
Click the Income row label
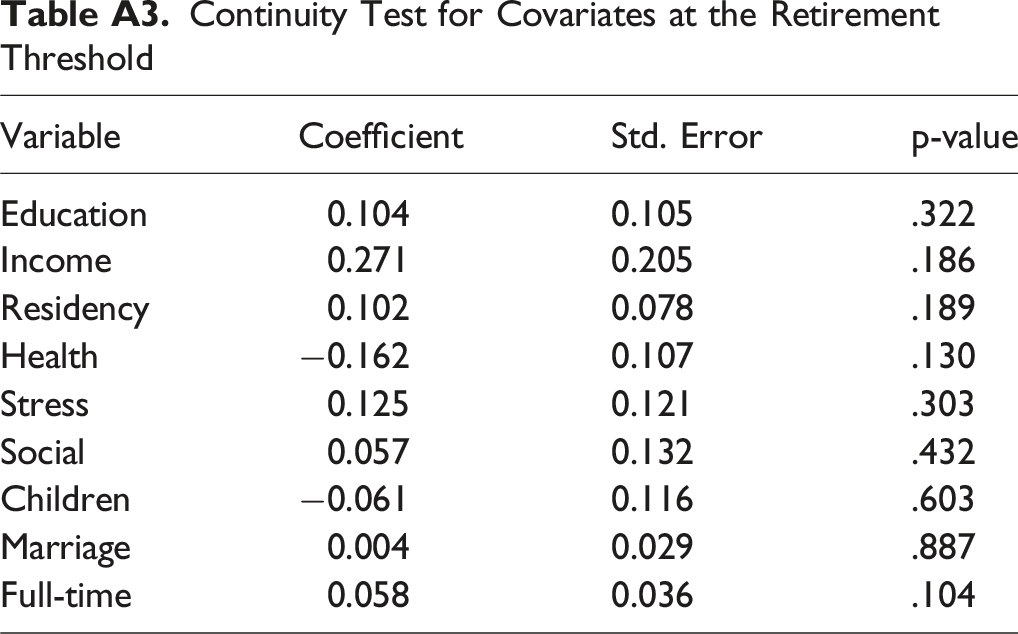point(56,261)
